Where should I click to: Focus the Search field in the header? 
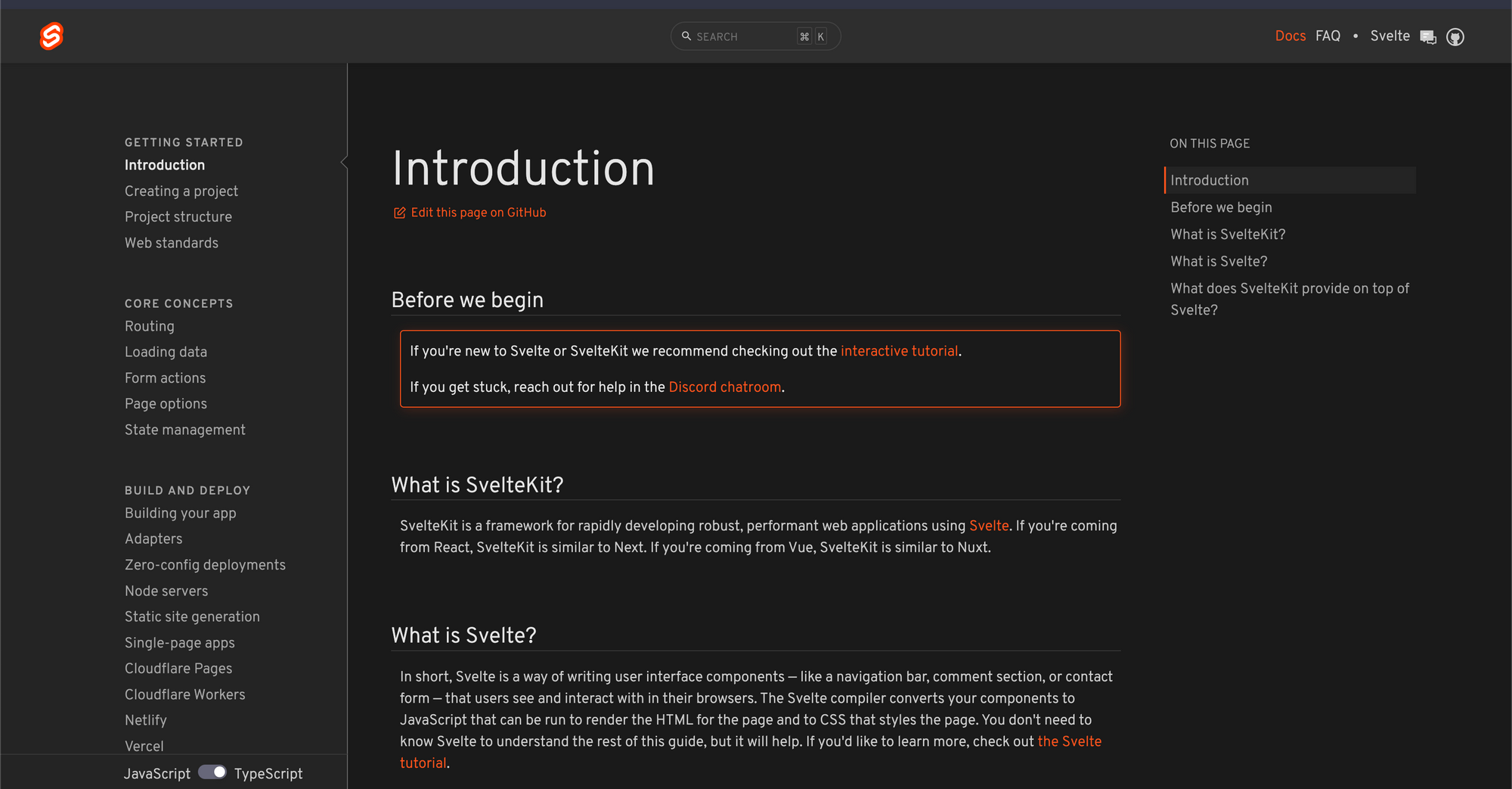coord(745,36)
